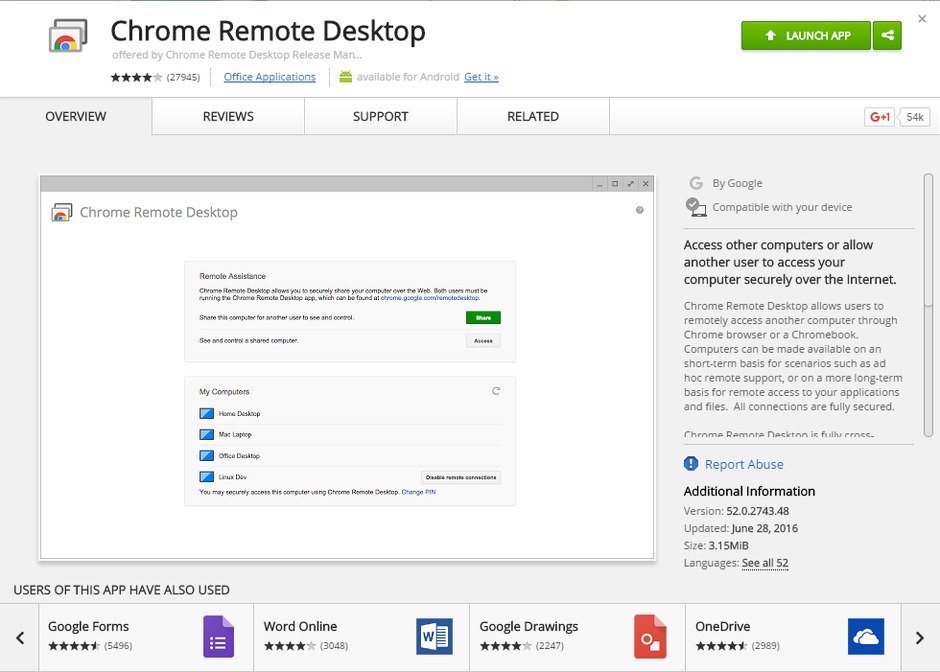The image size is (940, 672).
Task: Click the Google Drawings app icon
Action: (x=649, y=637)
